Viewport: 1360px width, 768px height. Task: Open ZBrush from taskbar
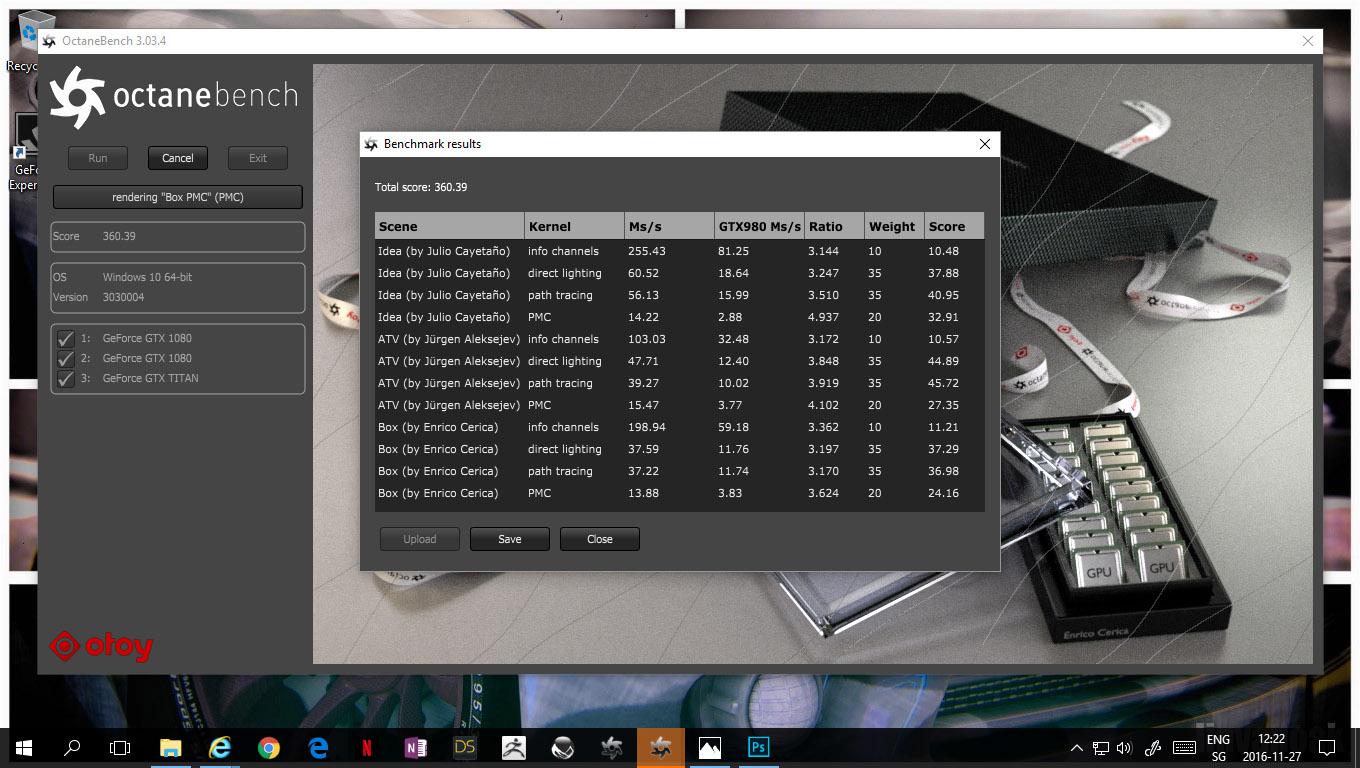click(x=514, y=747)
